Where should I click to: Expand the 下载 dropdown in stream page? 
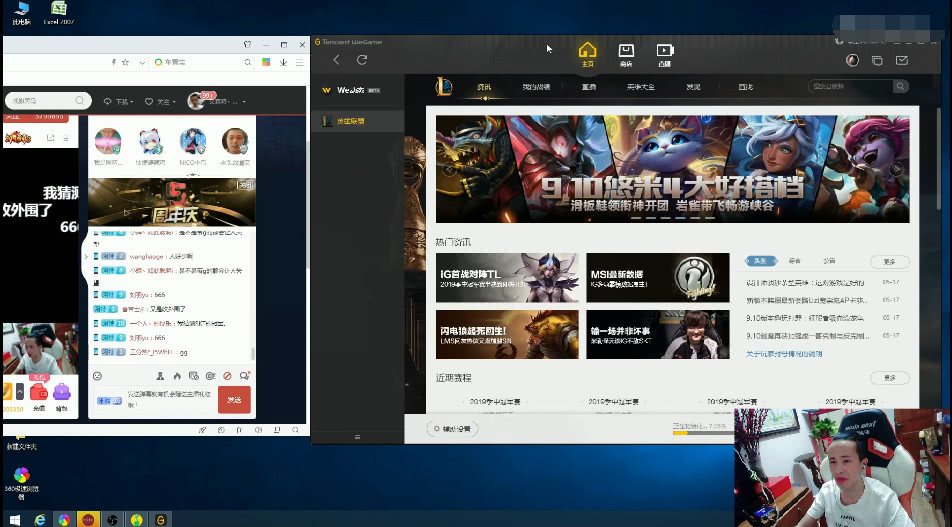coord(118,102)
